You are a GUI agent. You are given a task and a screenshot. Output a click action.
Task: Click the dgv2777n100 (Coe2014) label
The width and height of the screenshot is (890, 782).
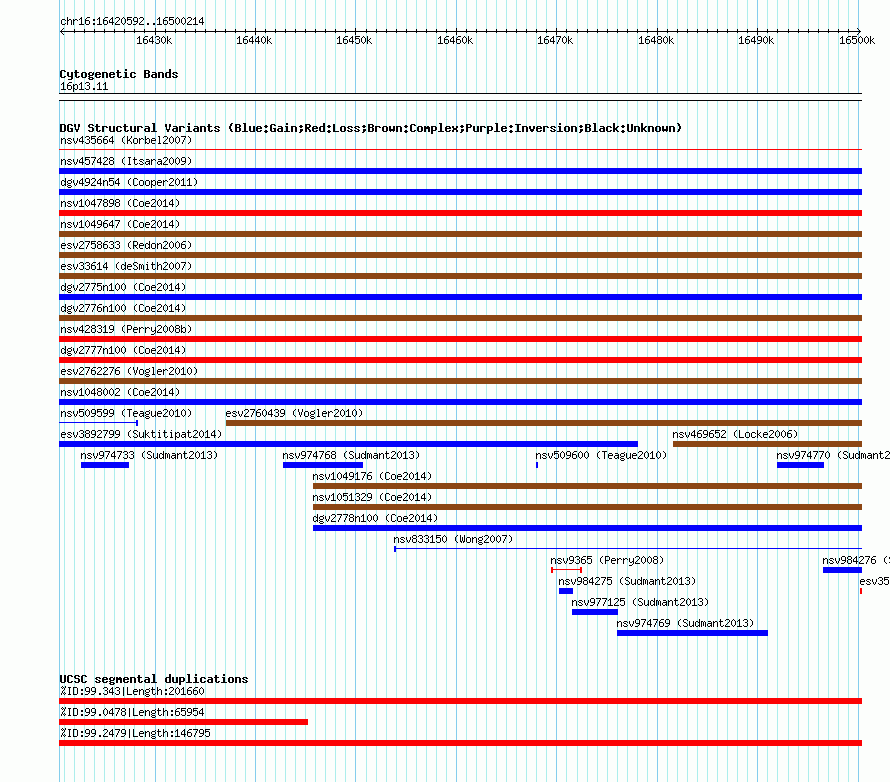pyautogui.click(x=123, y=350)
